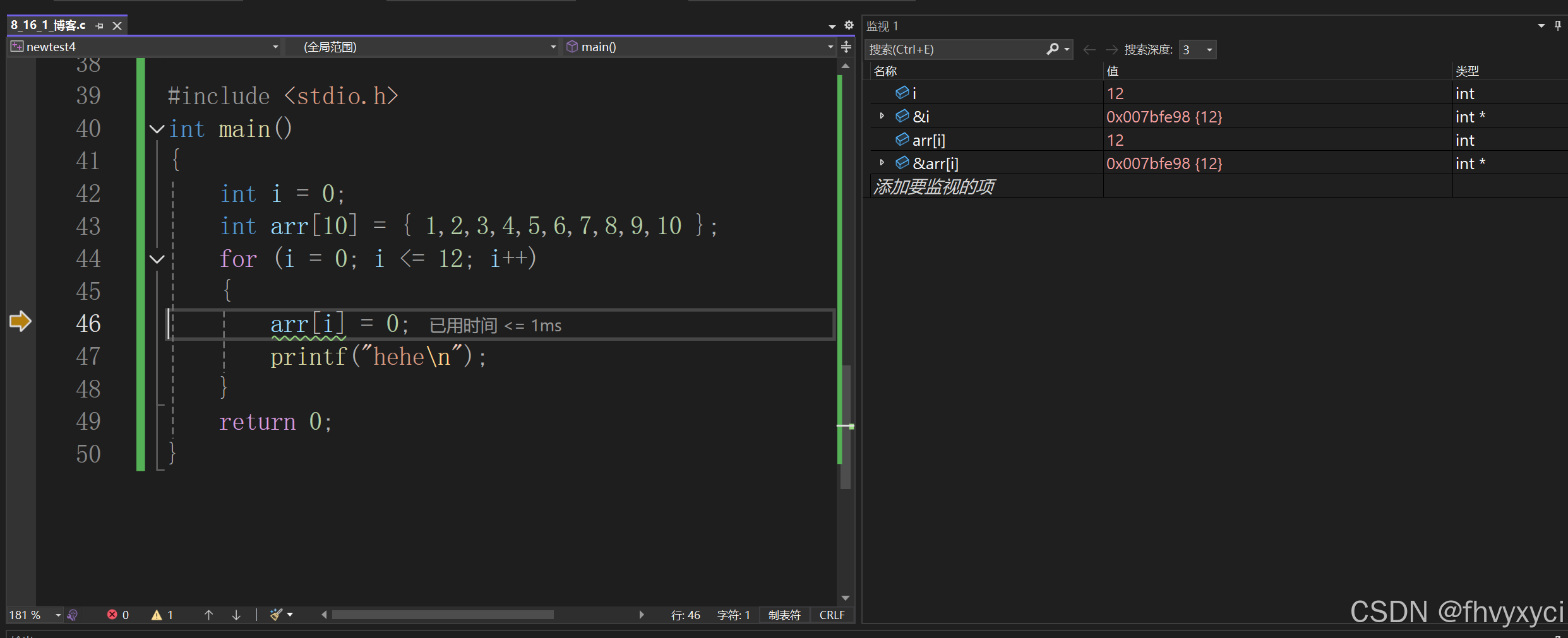Click the CRLF line ending entry
Screen dimensions: 1568x638
pyautogui.click(x=832, y=615)
